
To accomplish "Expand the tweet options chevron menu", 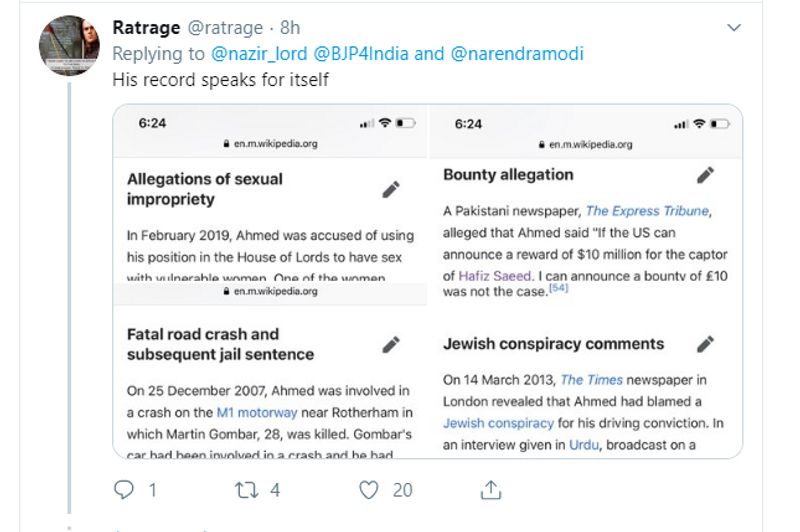I will click(734, 27).
